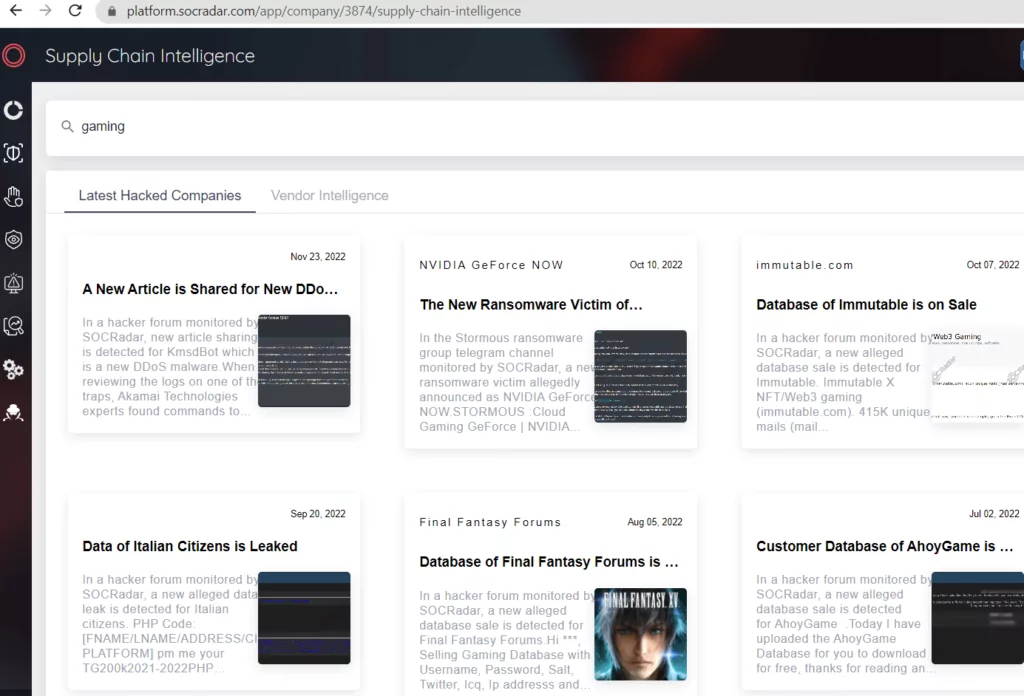
Task: Click AhoyGame card screenshot thumbnail
Action: (x=978, y=618)
